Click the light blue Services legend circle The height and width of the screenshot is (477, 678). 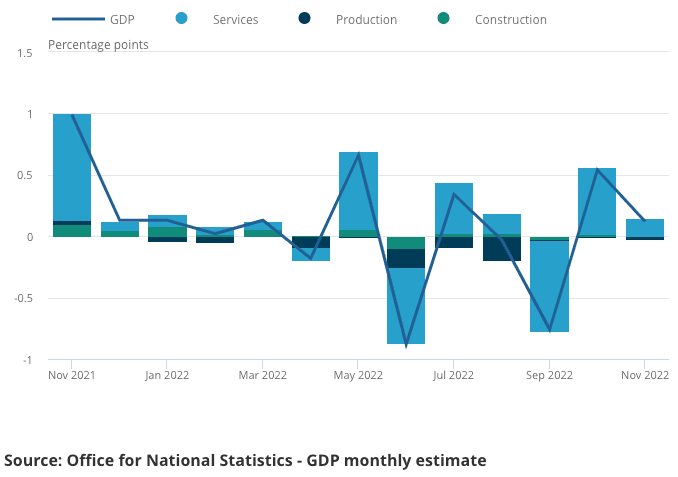pyautogui.click(x=181, y=19)
